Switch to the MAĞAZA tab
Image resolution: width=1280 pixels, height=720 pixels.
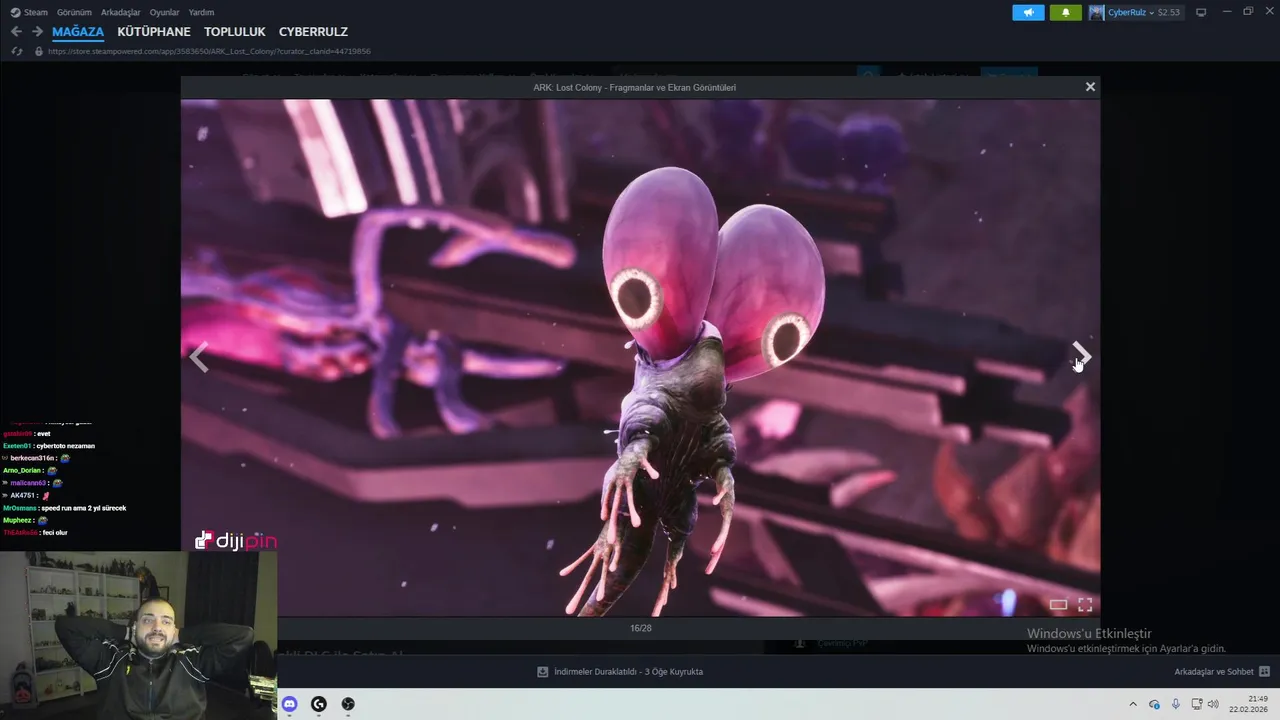coord(78,32)
